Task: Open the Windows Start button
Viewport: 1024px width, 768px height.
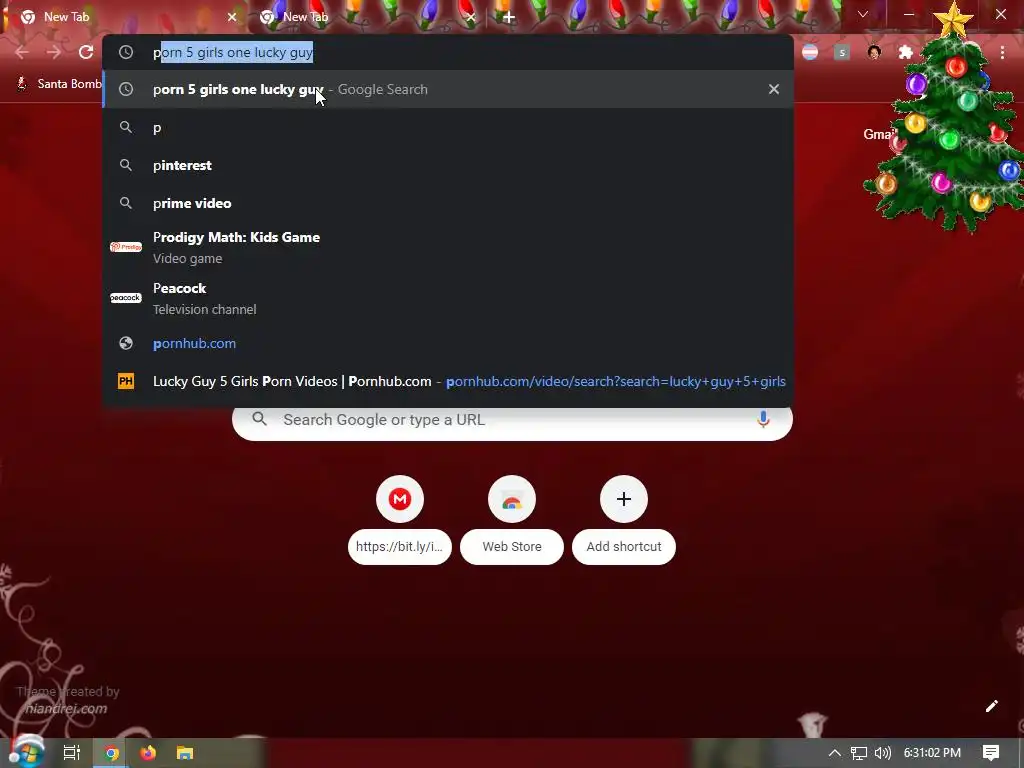Action: (26, 753)
